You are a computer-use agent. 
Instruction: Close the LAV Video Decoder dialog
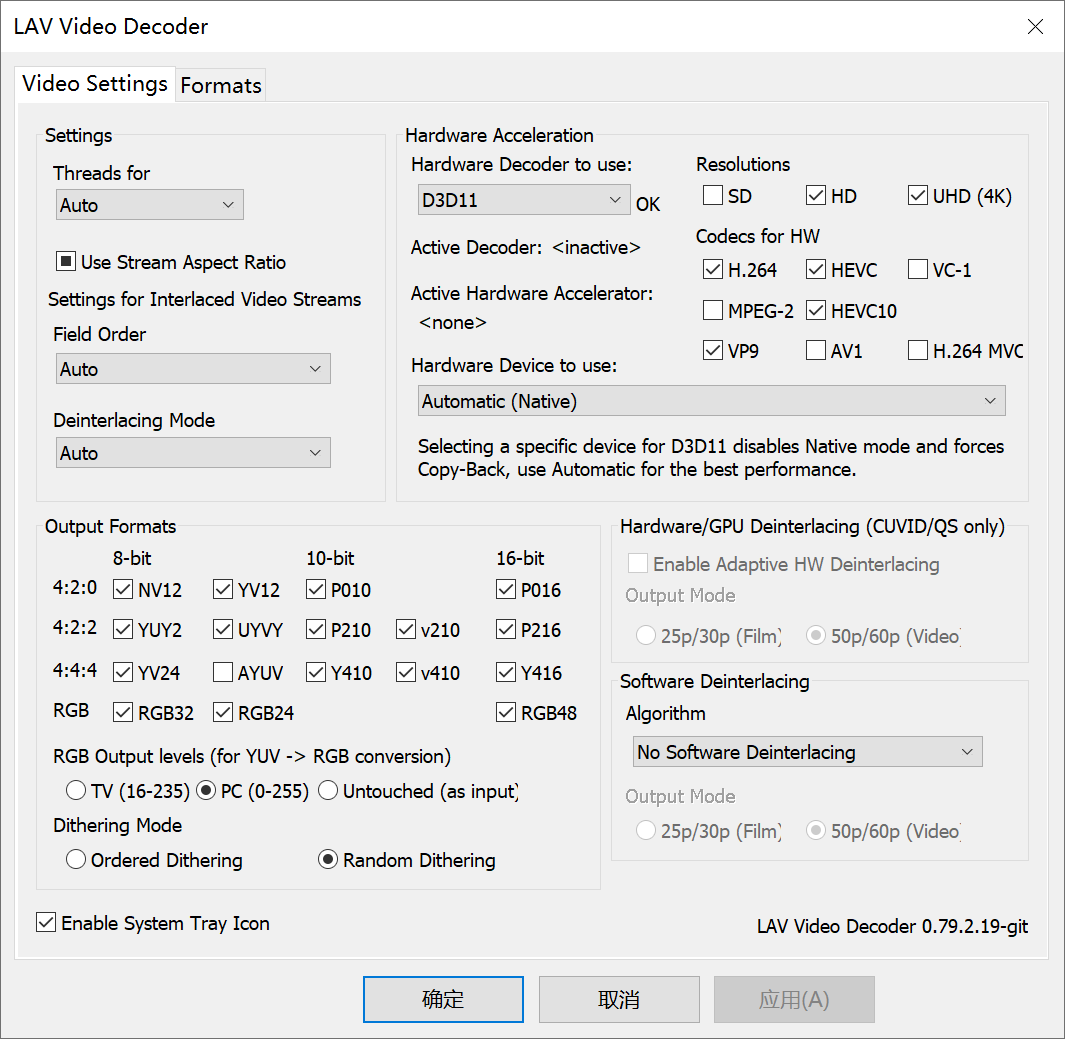click(x=1035, y=27)
